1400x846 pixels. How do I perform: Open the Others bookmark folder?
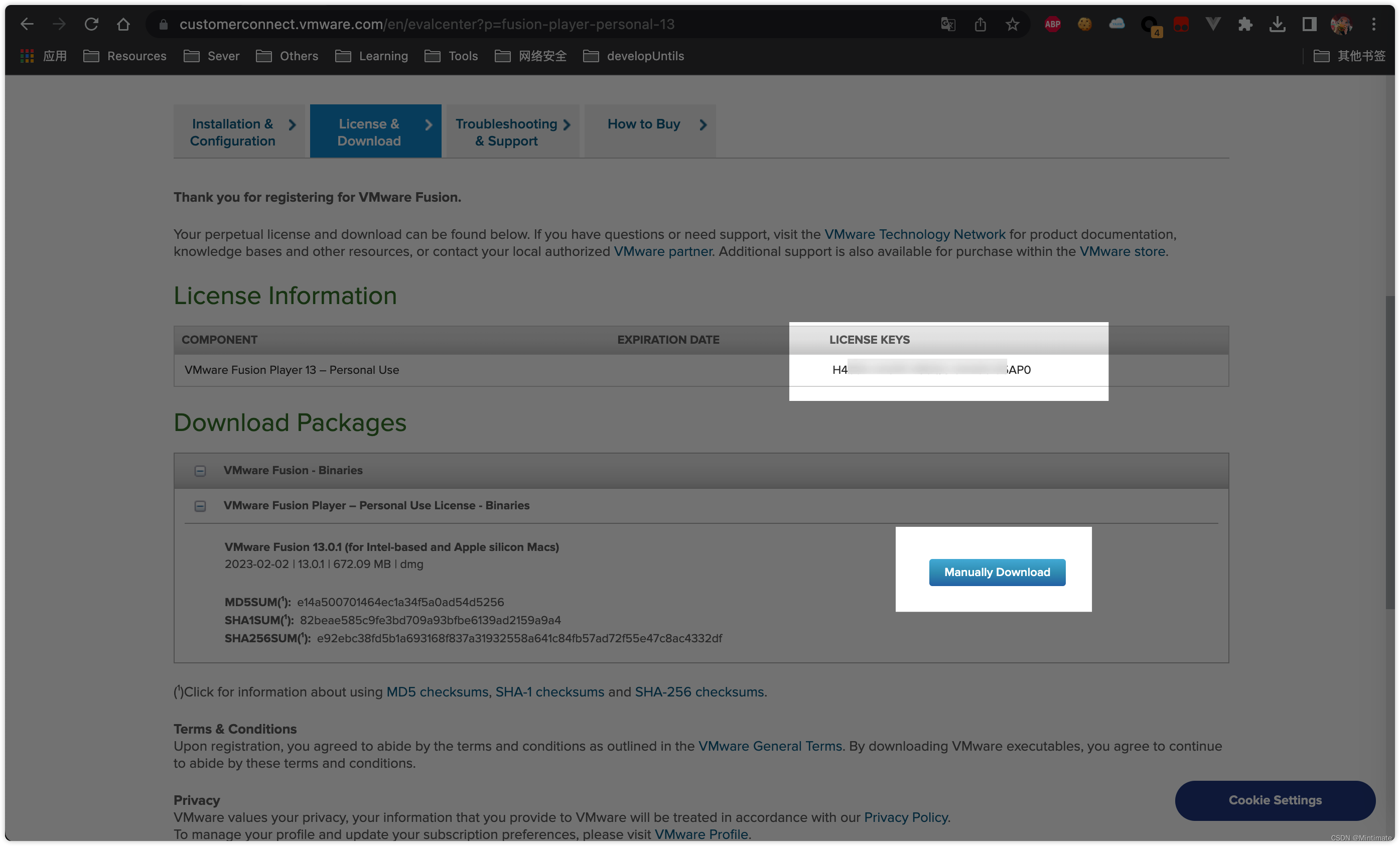287,56
